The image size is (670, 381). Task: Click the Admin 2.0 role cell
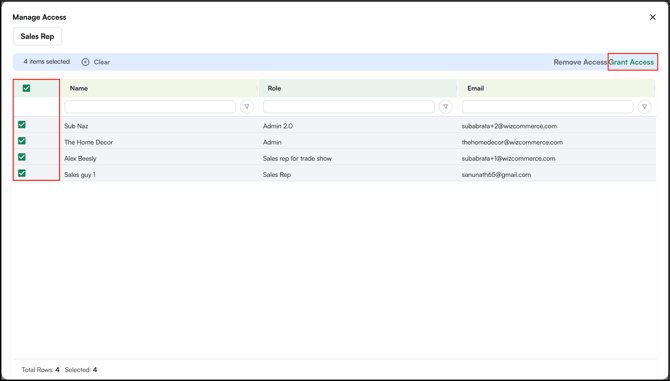(x=278, y=126)
